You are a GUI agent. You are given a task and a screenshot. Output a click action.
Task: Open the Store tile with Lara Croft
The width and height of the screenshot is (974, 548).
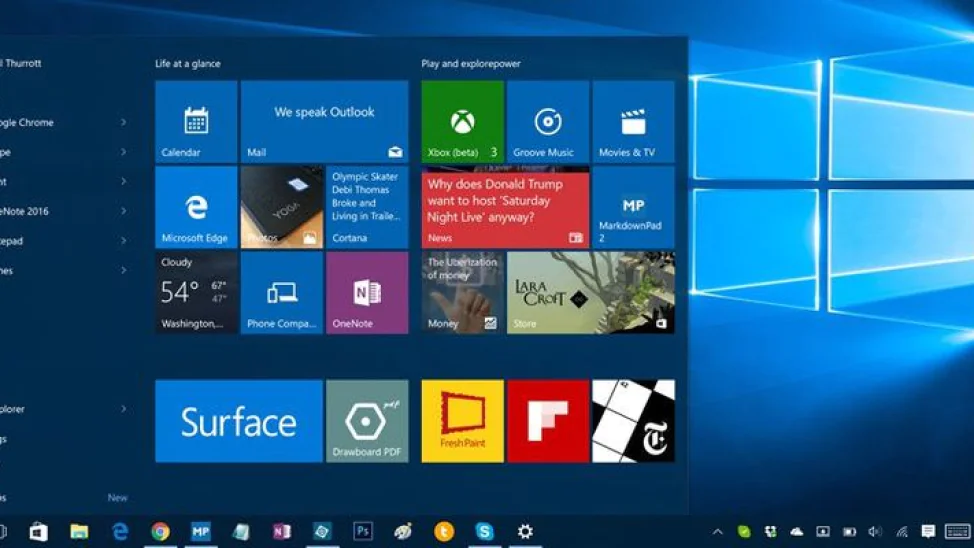tap(591, 293)
